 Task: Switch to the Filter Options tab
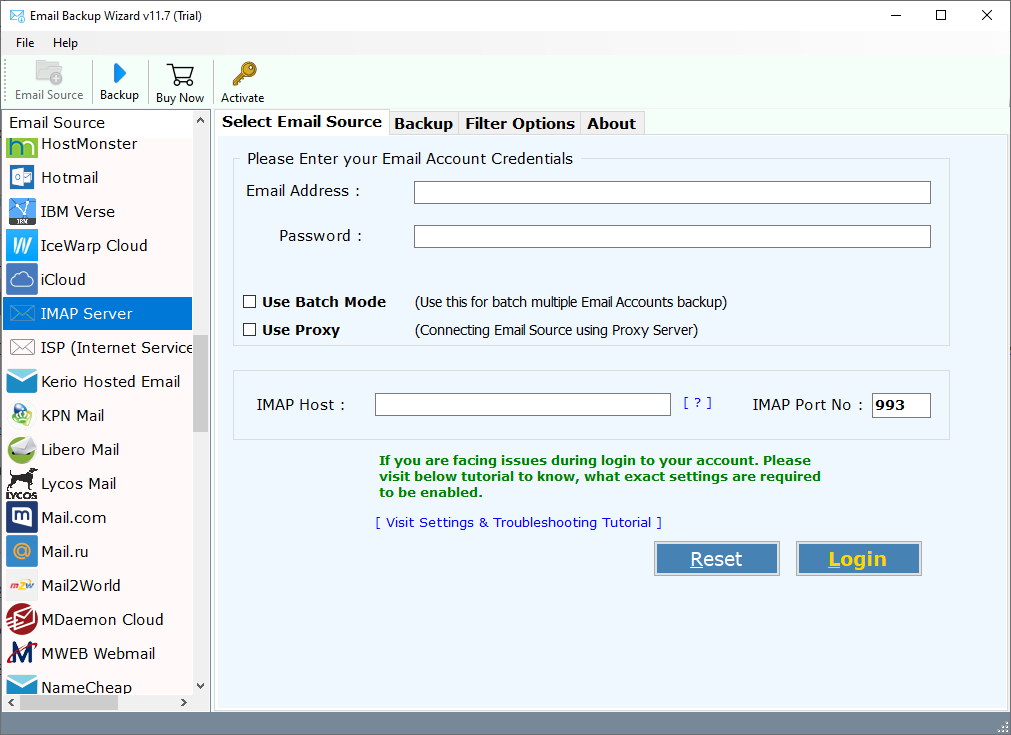pyautogui.click(x=520, y=124)
